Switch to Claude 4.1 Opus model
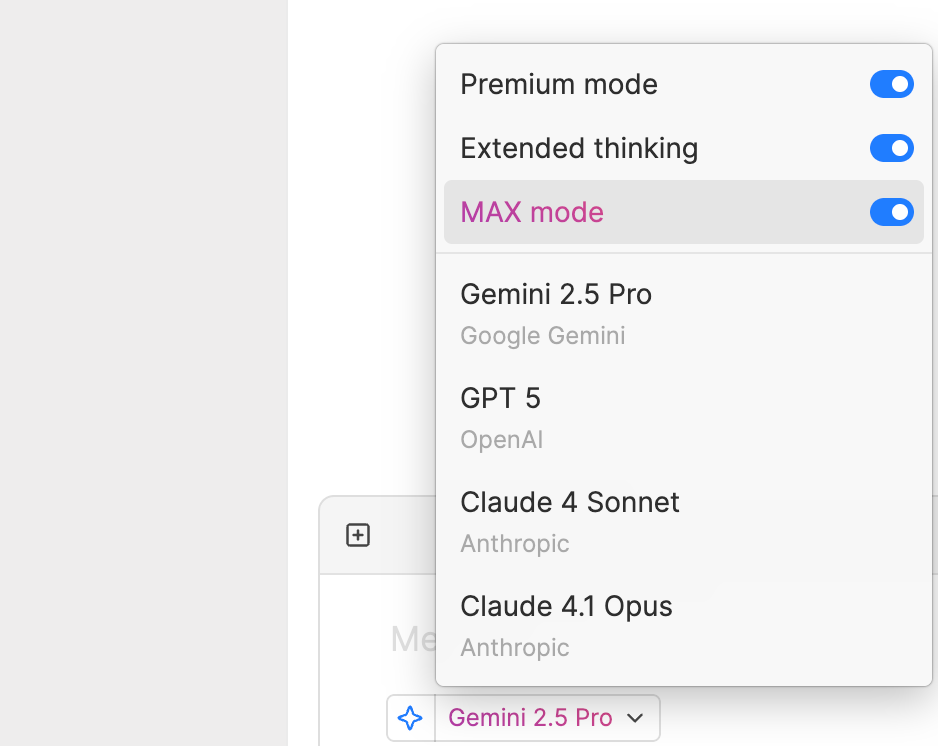 click(x=566, y=606)
